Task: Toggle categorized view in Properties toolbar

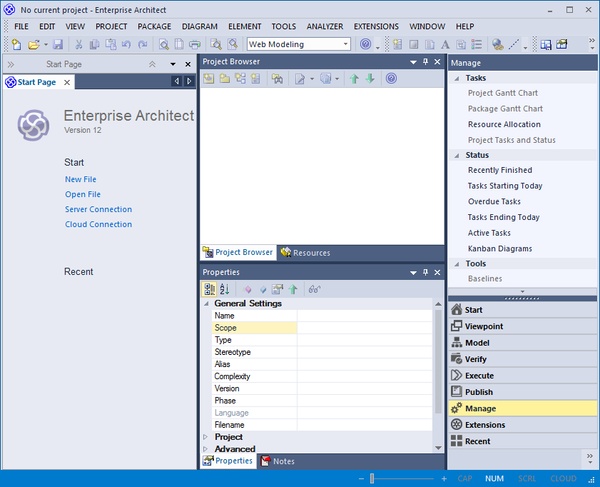Action: click(209, 289)
